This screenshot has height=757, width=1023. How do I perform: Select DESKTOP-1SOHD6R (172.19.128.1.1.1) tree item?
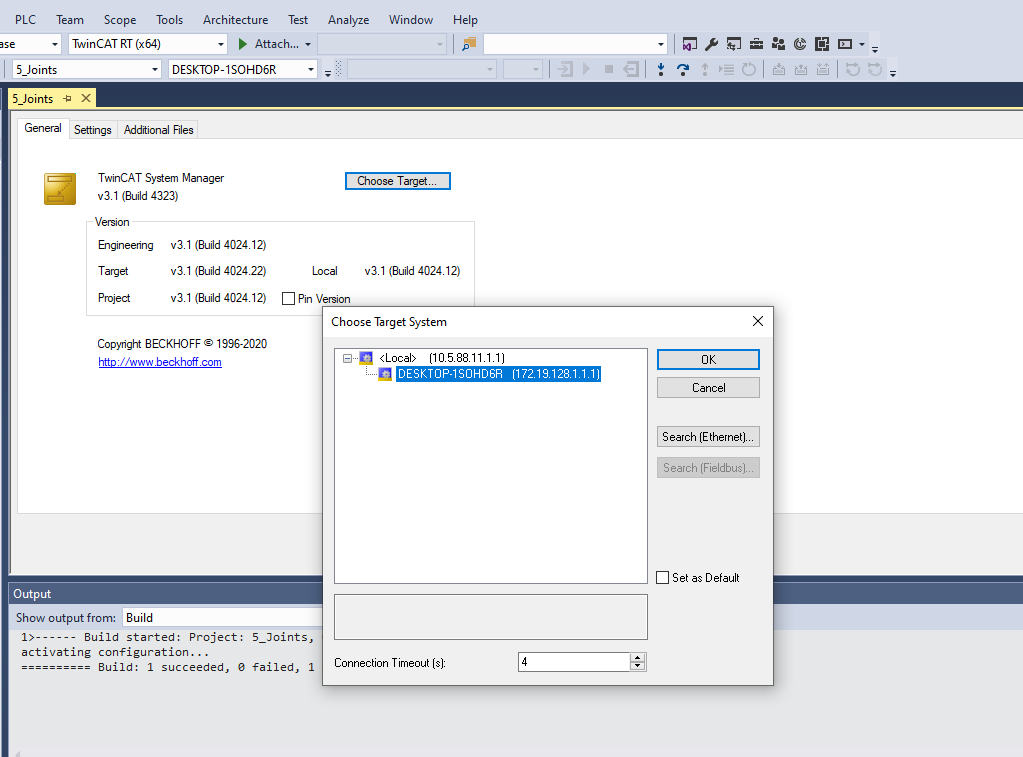(498, 374)
